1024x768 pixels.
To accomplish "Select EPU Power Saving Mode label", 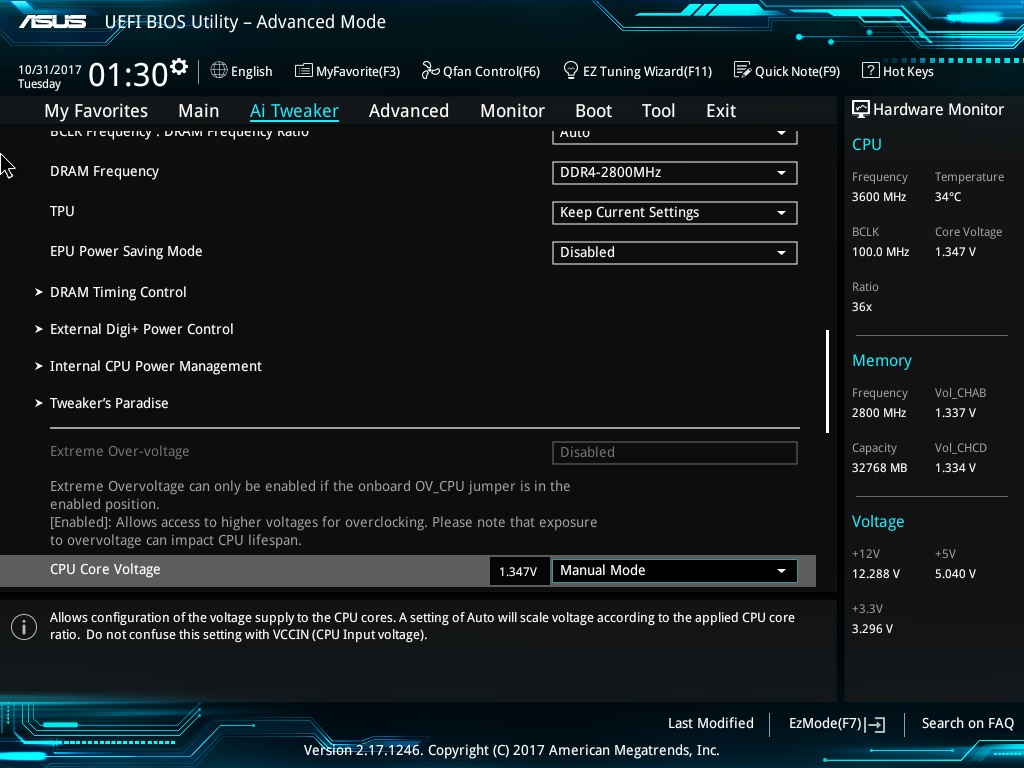I will point(126,251).
